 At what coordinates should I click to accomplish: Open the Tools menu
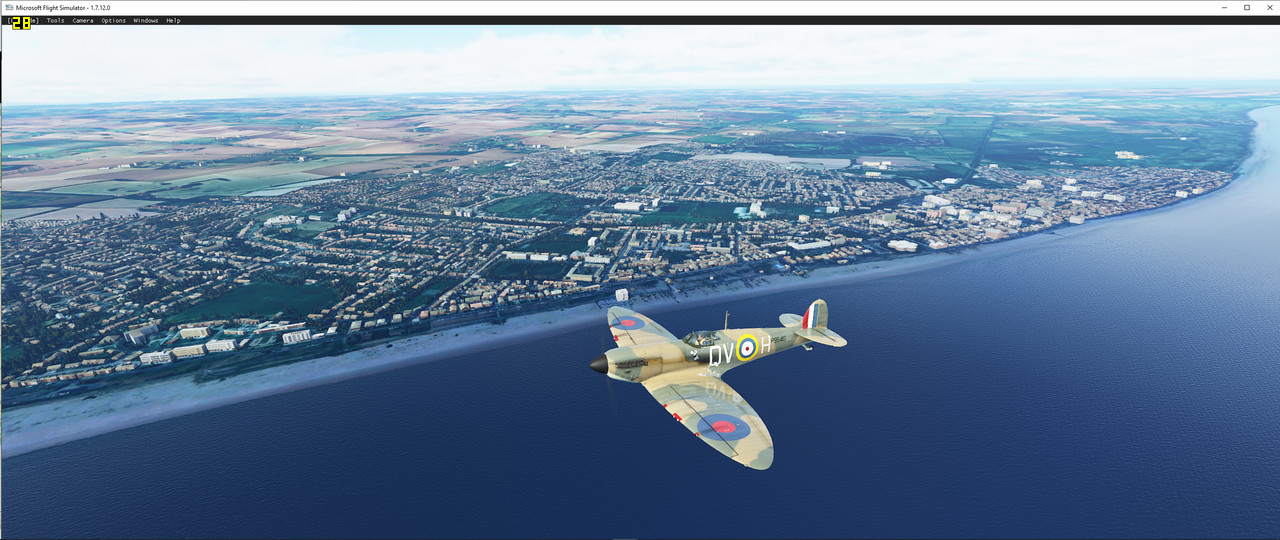(55, 20)
